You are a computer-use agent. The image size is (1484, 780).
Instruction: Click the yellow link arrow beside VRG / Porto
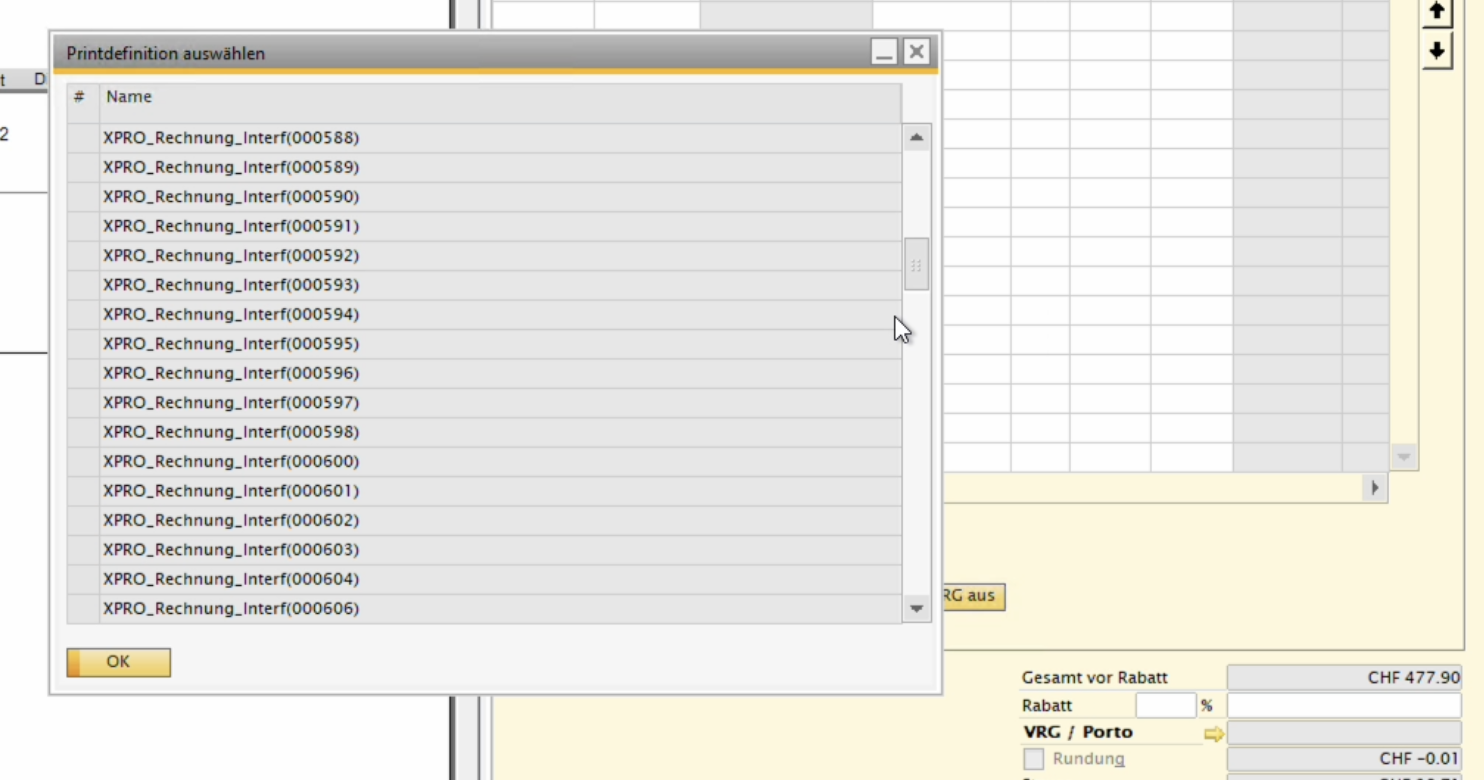coord(1213,734)
